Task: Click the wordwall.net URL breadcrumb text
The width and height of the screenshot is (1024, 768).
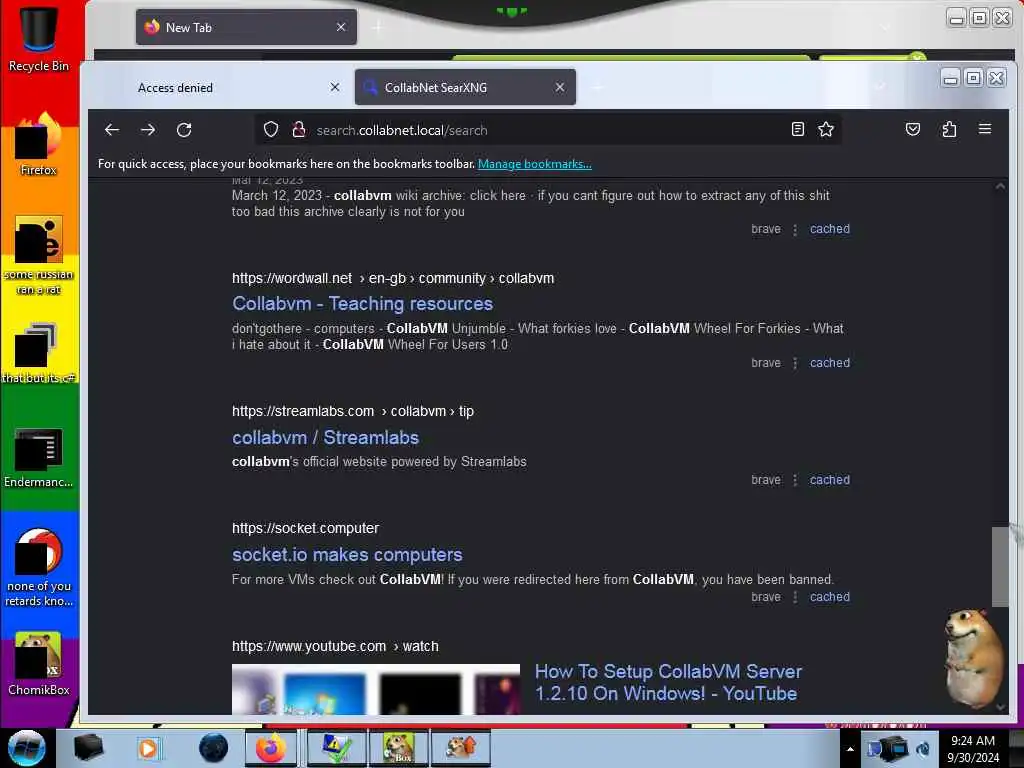Action: (392, 278)
